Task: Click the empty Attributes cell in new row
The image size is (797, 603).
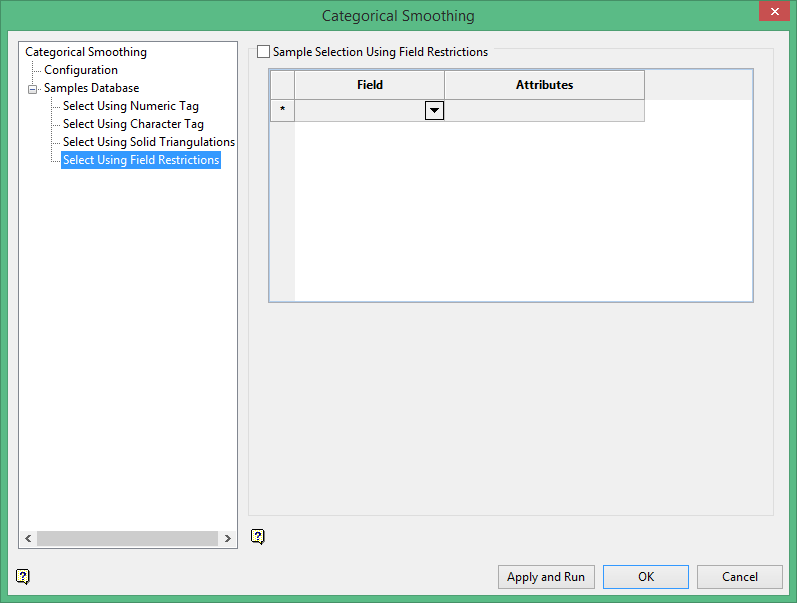Action: pyautogui.click(x=544, y=110)
